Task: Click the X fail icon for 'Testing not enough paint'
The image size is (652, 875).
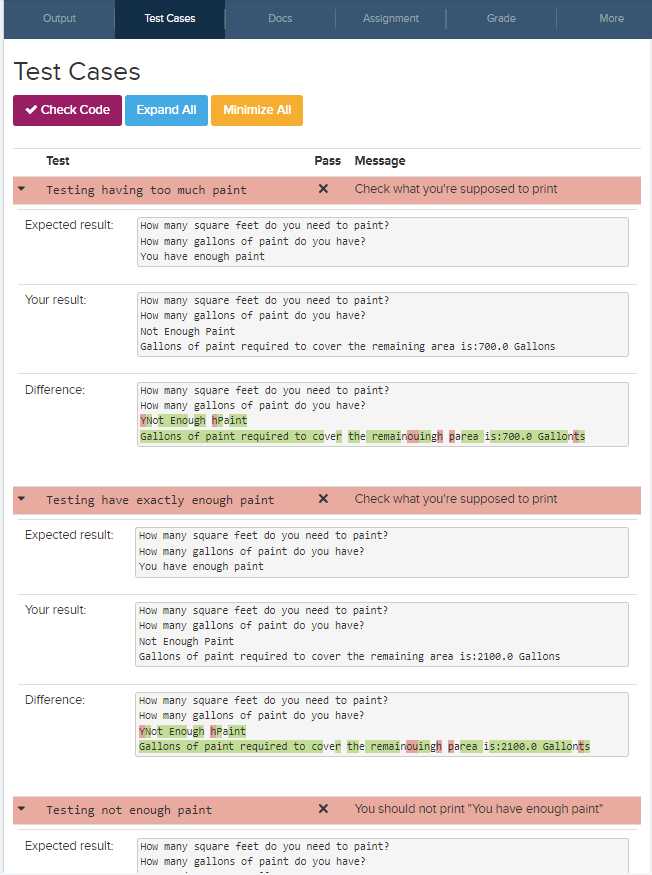Action: point(323,809)
